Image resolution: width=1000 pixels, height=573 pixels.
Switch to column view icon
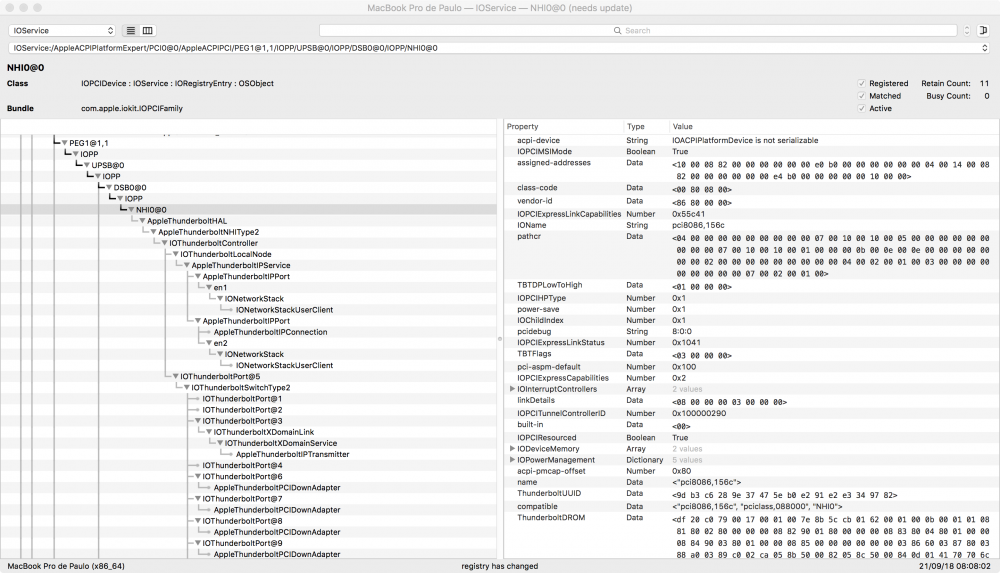click(147, 31)
